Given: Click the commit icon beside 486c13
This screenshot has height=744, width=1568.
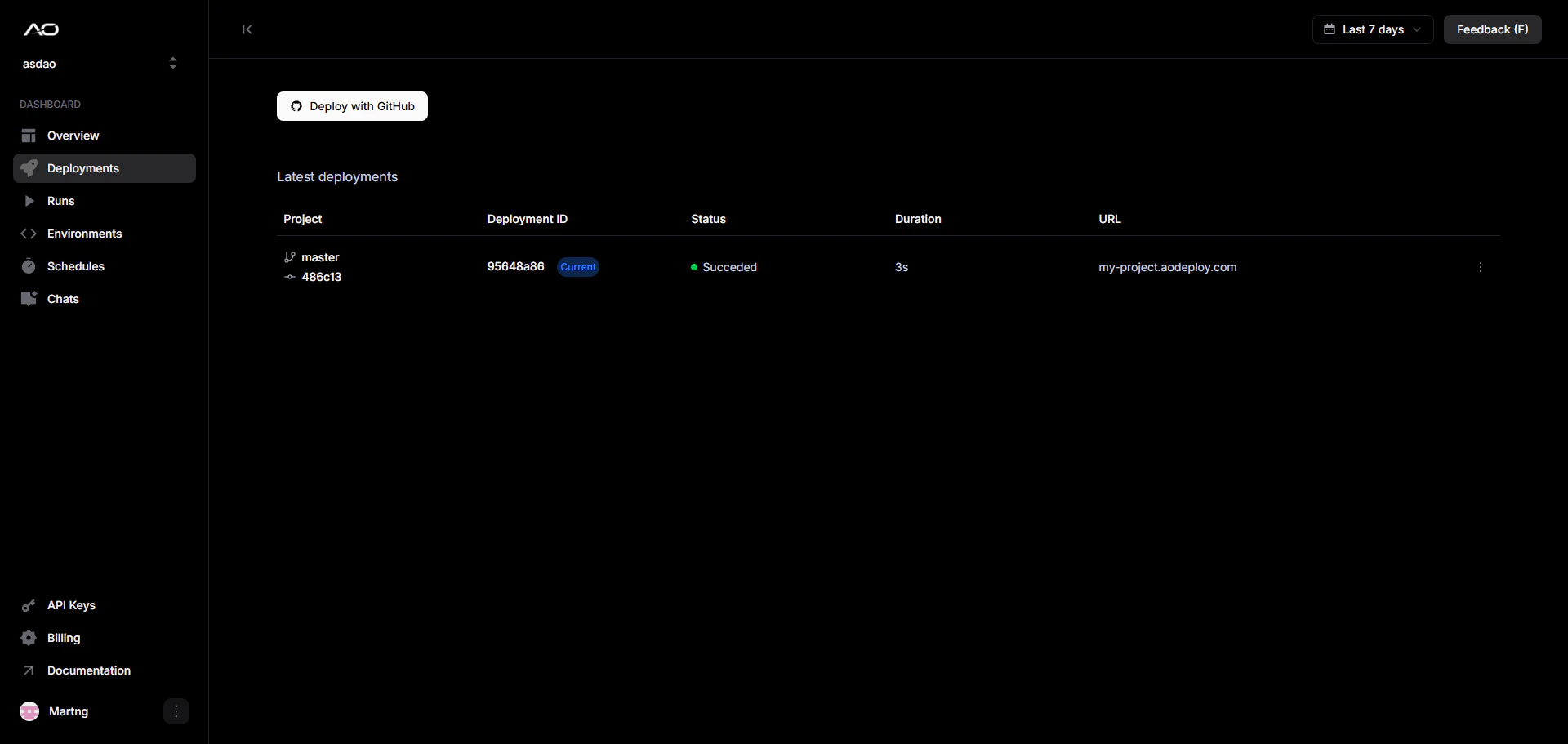Looking at the screenshot, I should [290, 277].
